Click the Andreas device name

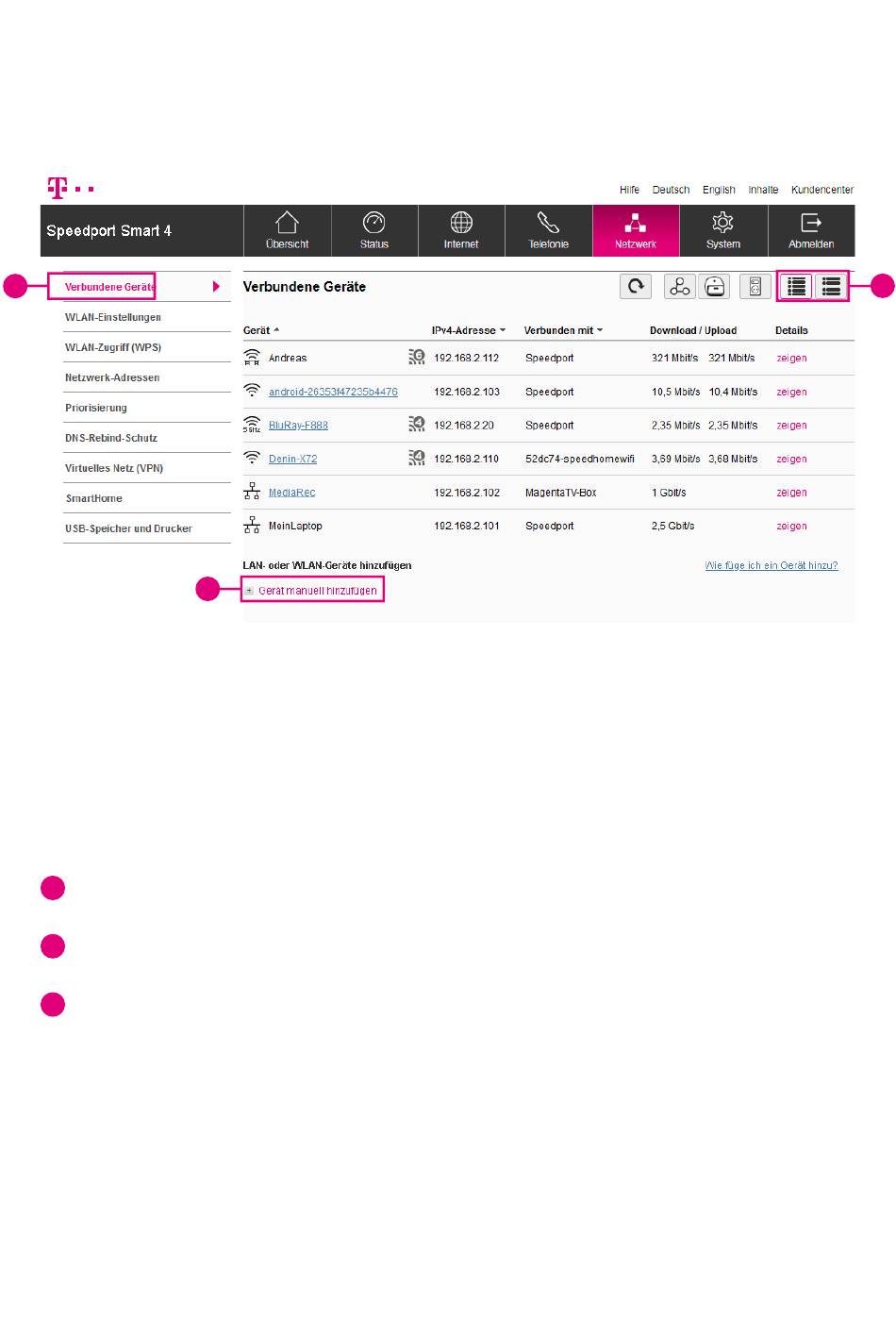coord(288,359)
